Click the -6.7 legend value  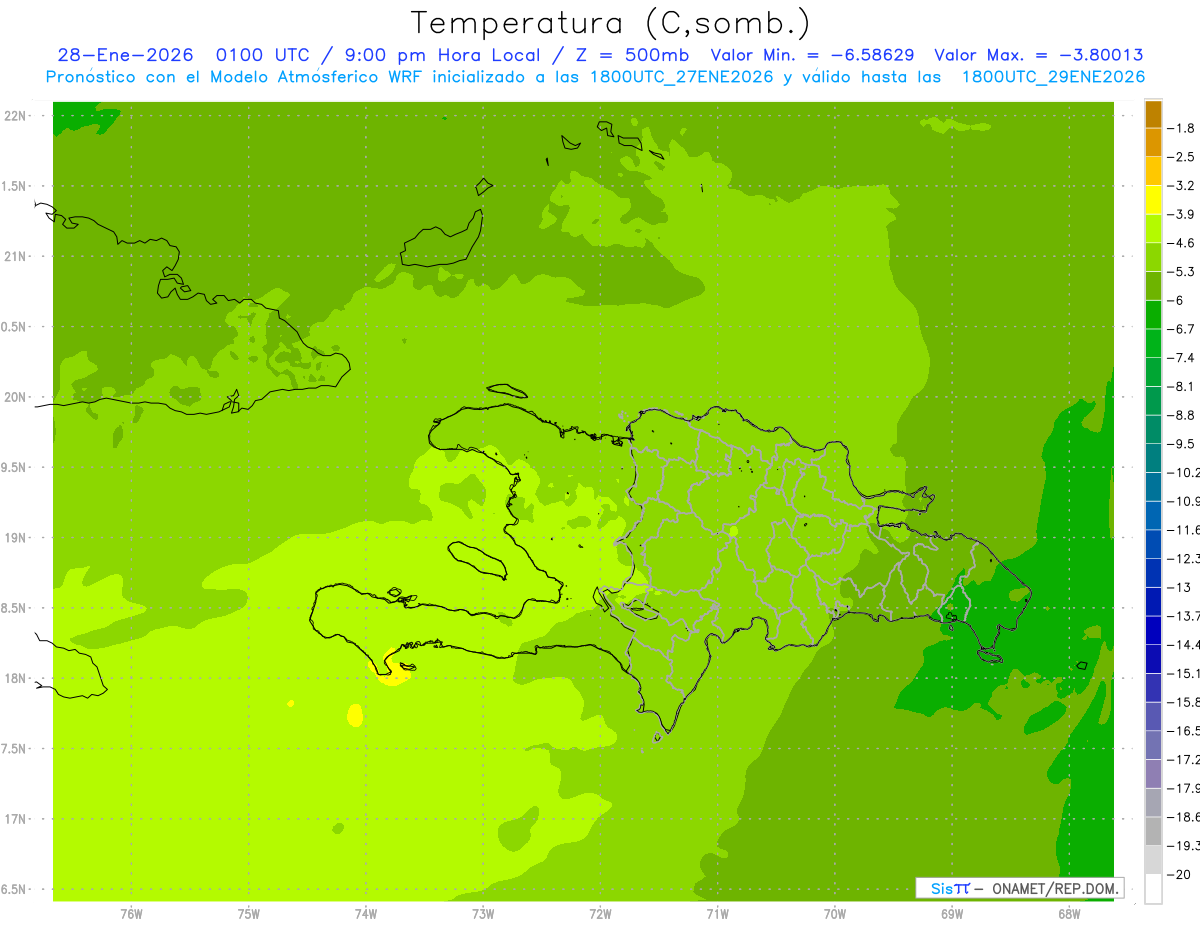pos(1181,329)
